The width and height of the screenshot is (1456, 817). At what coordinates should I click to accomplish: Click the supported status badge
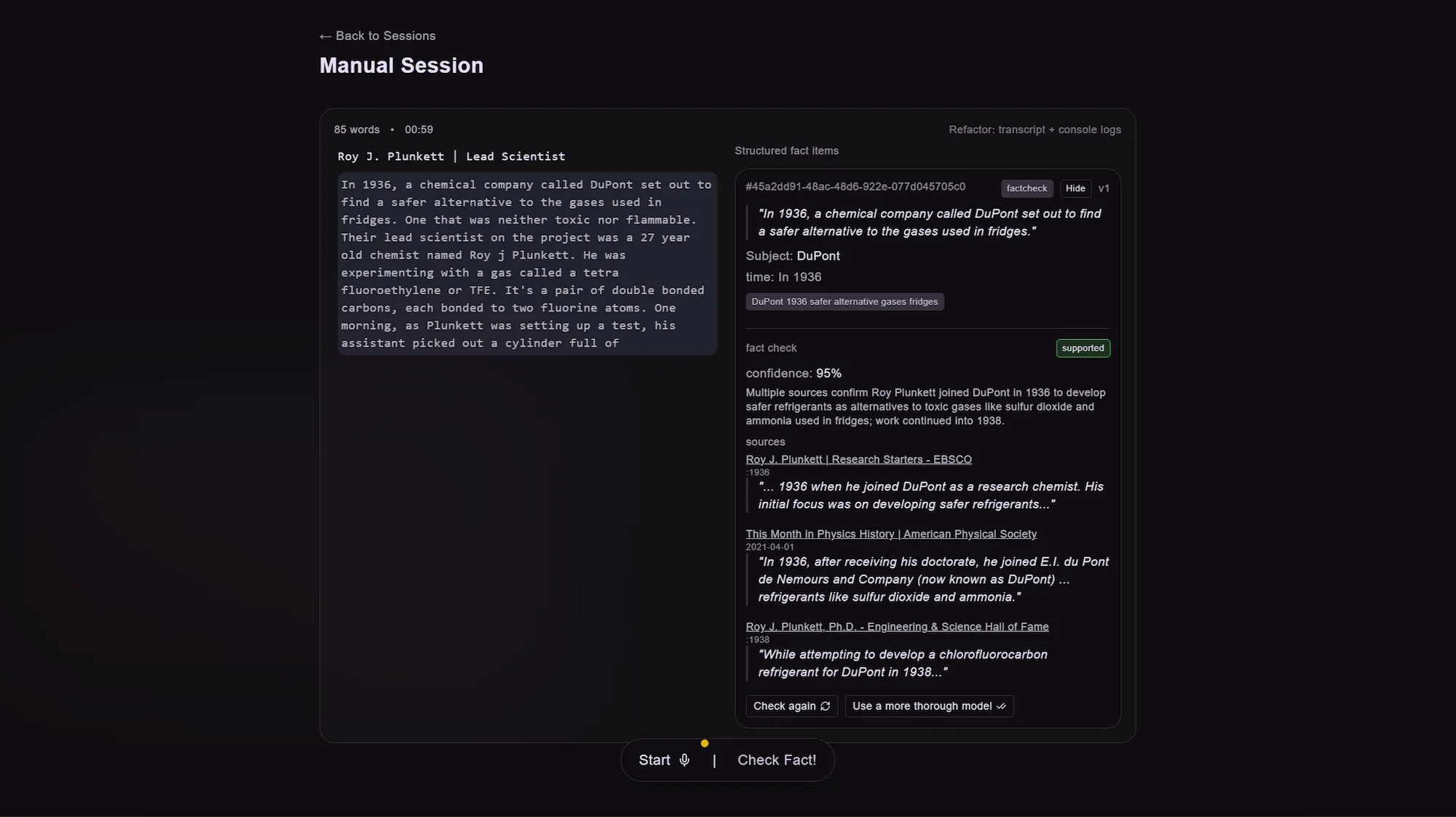click(x=1083, y=348)
